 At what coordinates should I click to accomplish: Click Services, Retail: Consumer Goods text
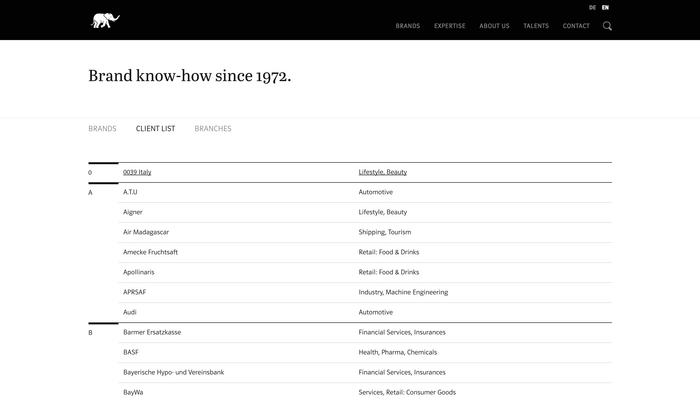[407, 392]
